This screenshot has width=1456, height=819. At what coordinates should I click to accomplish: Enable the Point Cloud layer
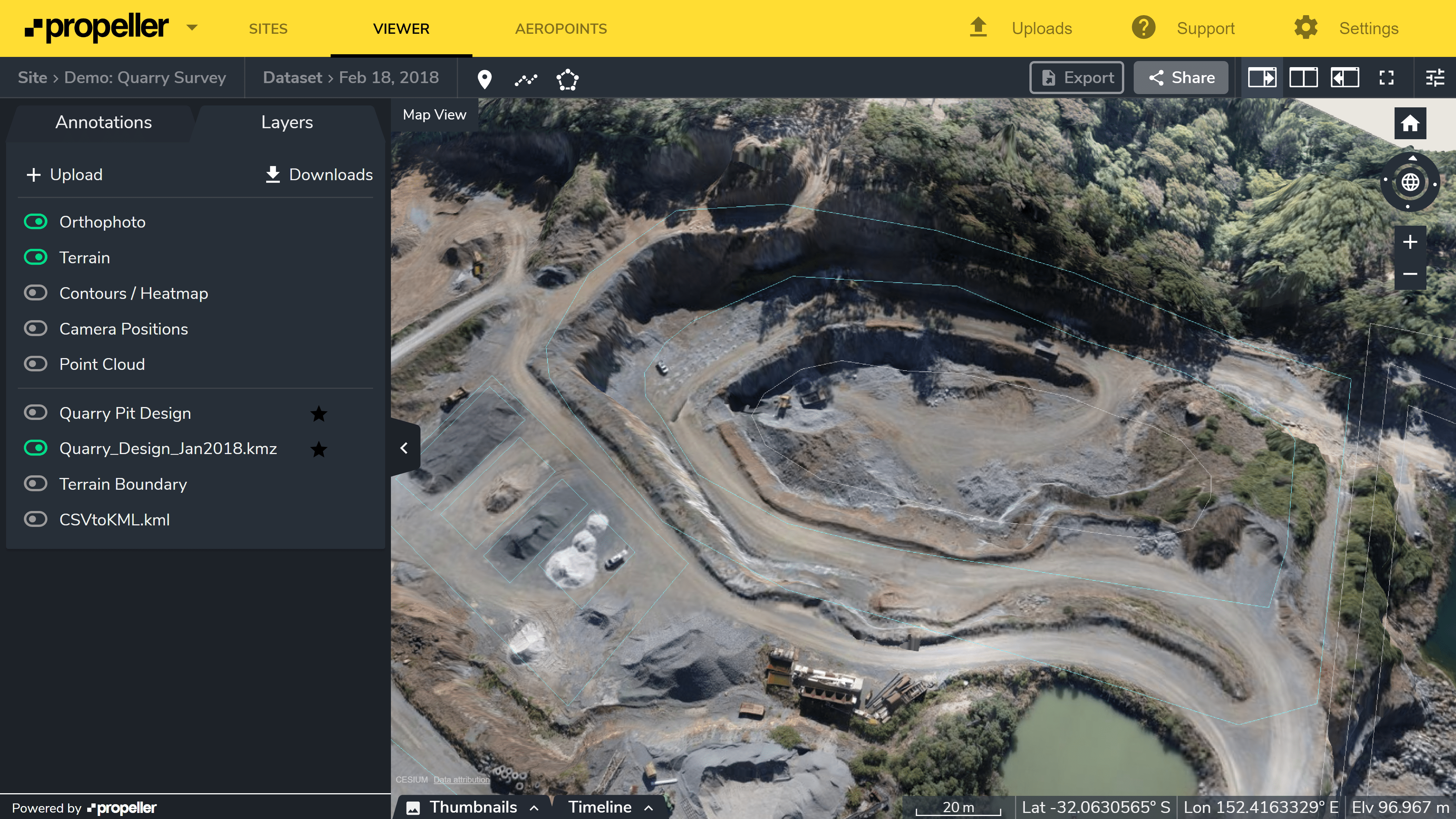click(36, 364)
